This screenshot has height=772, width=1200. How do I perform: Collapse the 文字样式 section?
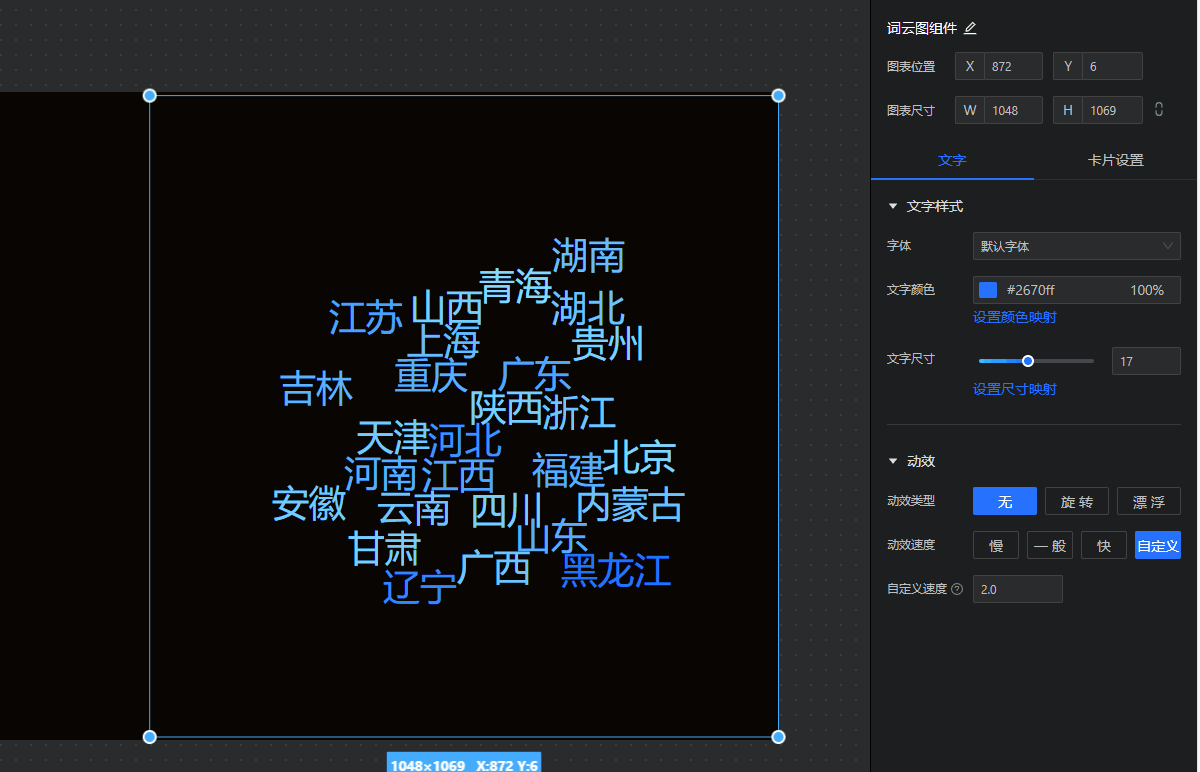pyautogui.click(x=893, y=206)
